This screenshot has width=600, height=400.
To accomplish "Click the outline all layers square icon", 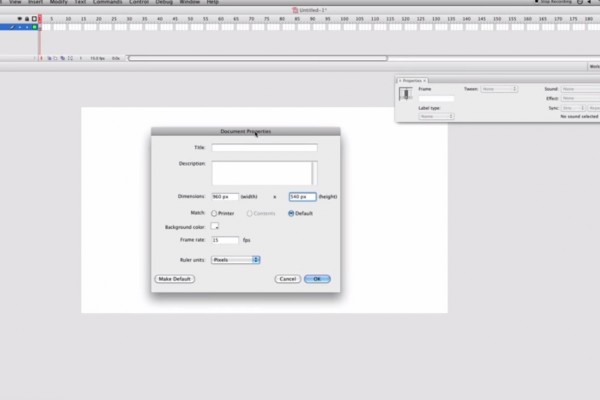I will pyautogui.click(x=34, y=18).
